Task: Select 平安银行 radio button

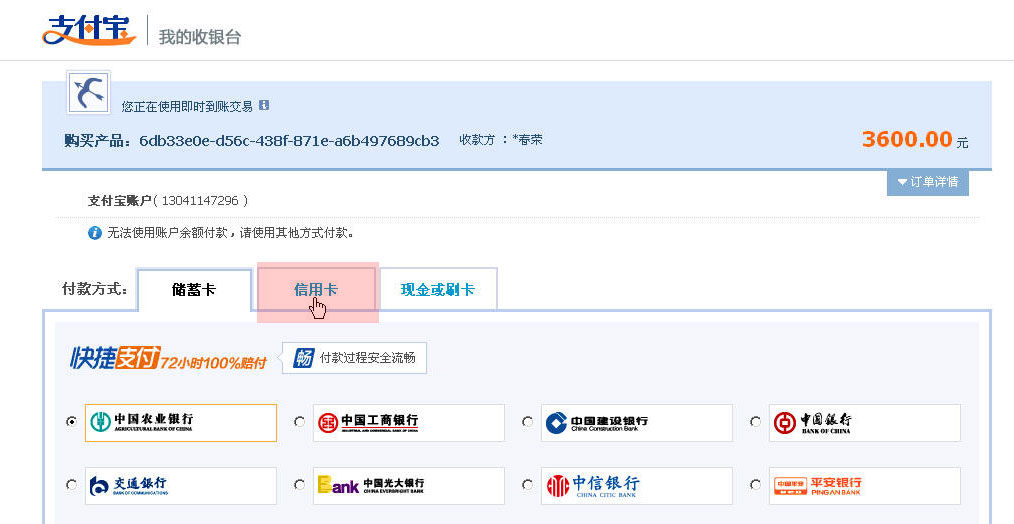Action: click(x=755, y=485)
